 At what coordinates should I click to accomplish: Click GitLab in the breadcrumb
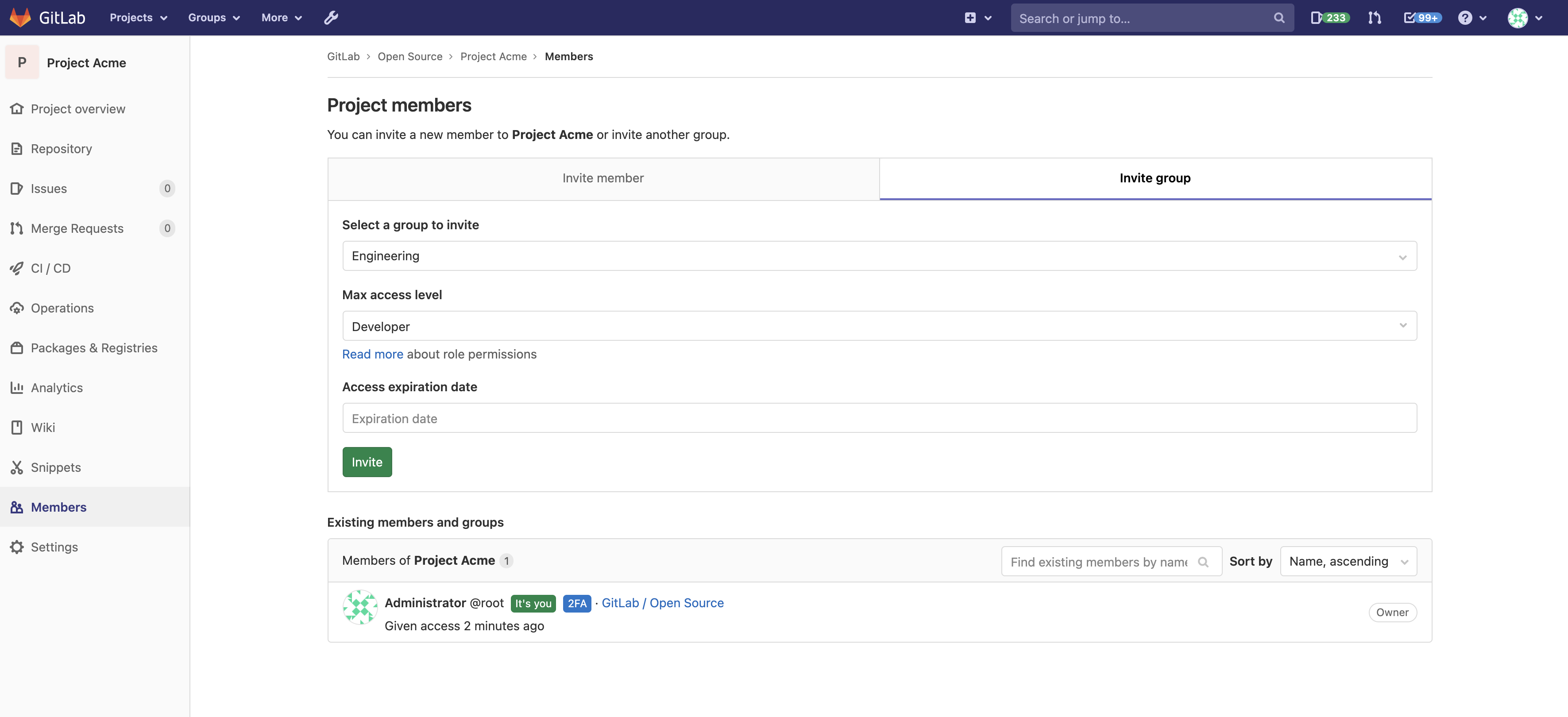point(344,57)
